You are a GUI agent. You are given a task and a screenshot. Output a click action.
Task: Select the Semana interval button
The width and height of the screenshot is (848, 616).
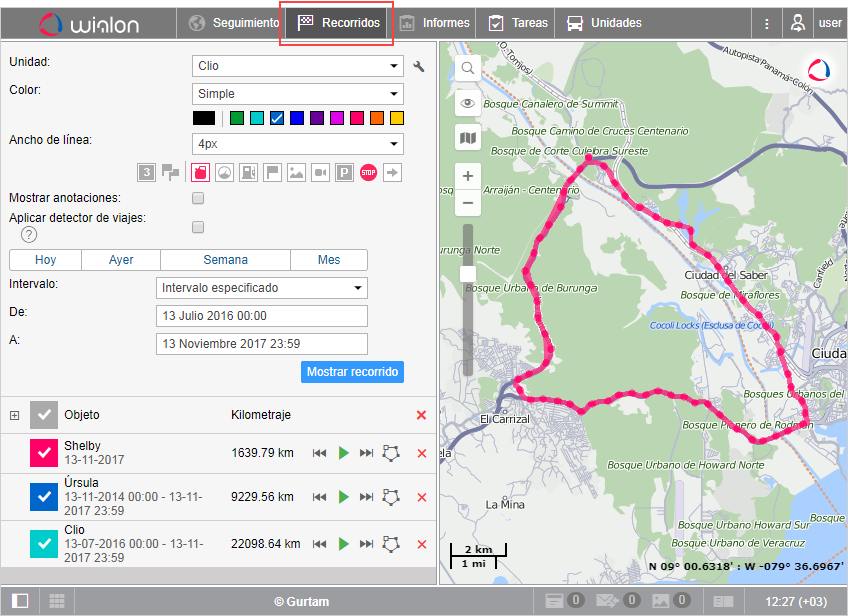tap(225, 260)
